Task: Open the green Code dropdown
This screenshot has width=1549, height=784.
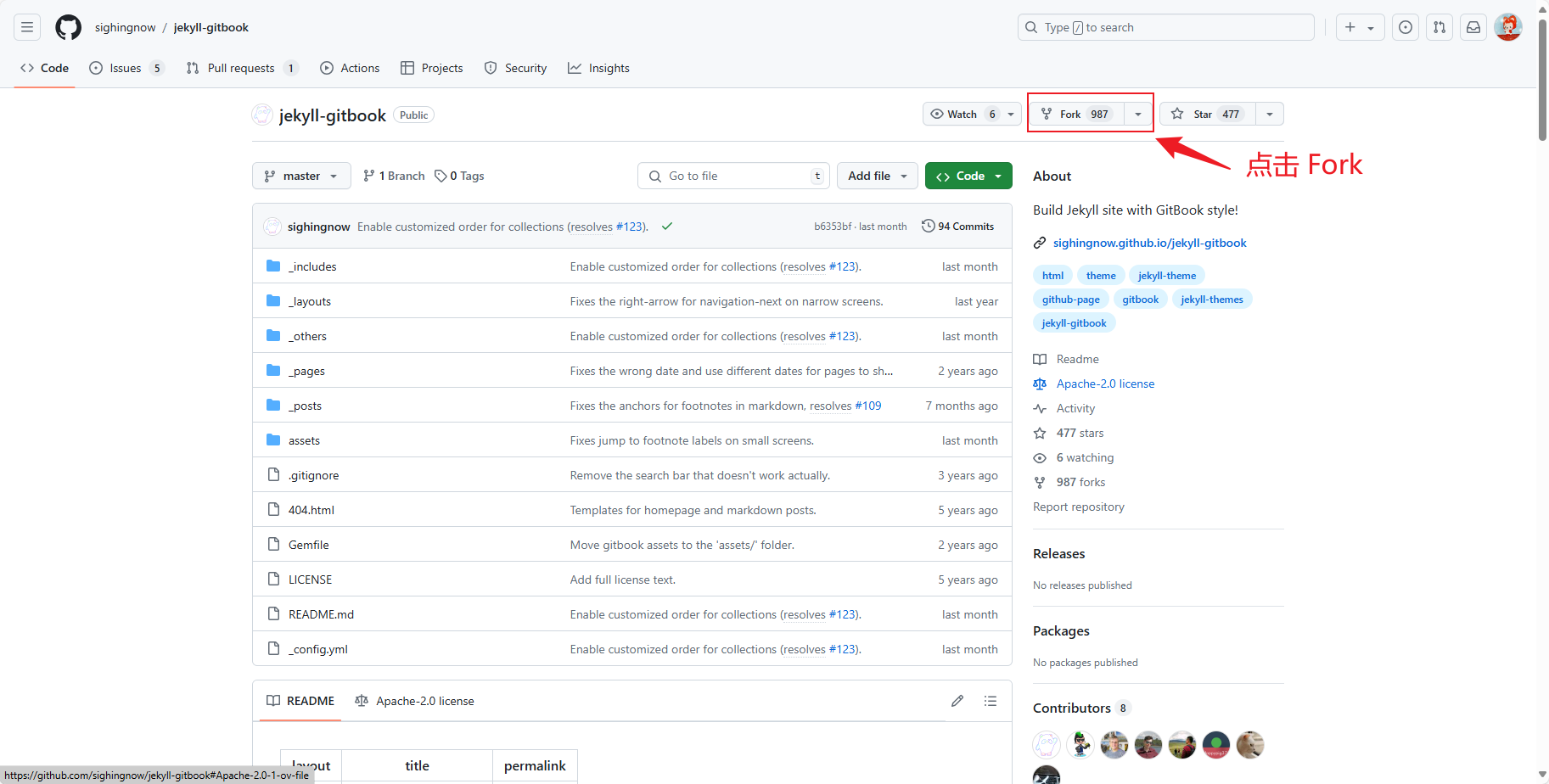Action: tap(968, 176)
